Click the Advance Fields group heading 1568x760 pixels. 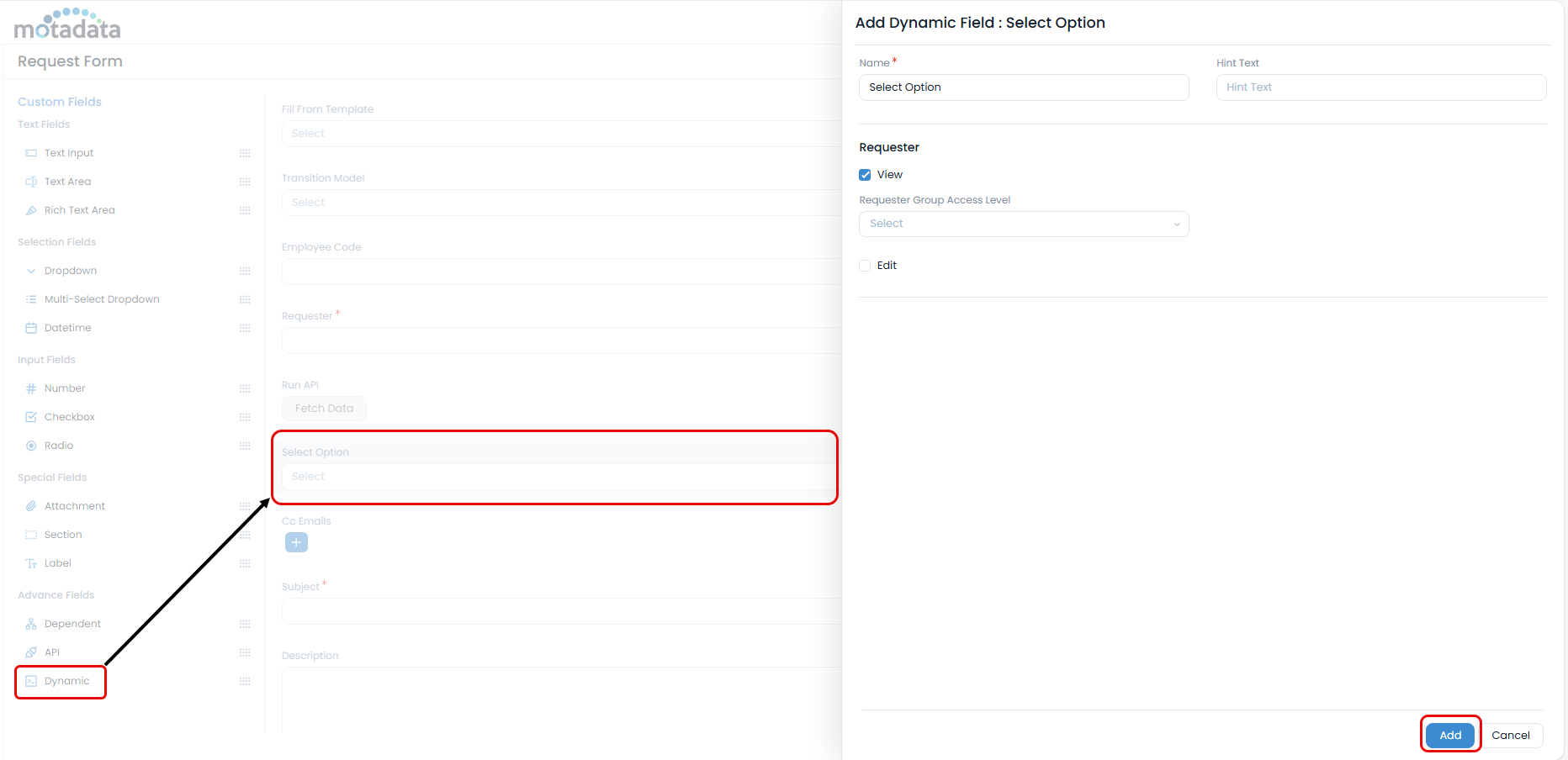click(56, 595)
